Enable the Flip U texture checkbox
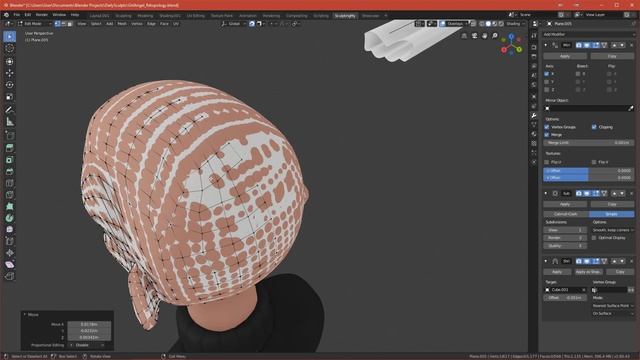The image size is (640, 360). [x=547, y=162]
